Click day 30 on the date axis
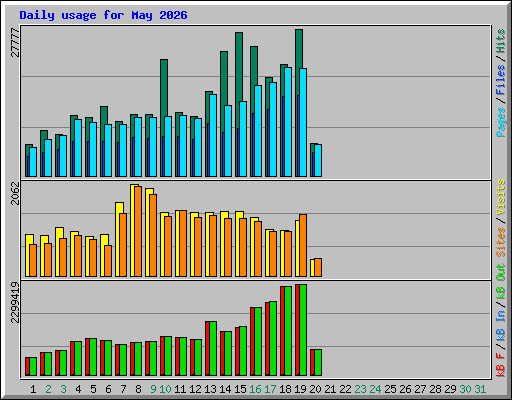Screen dimensions: 512x400 point(465,389)
